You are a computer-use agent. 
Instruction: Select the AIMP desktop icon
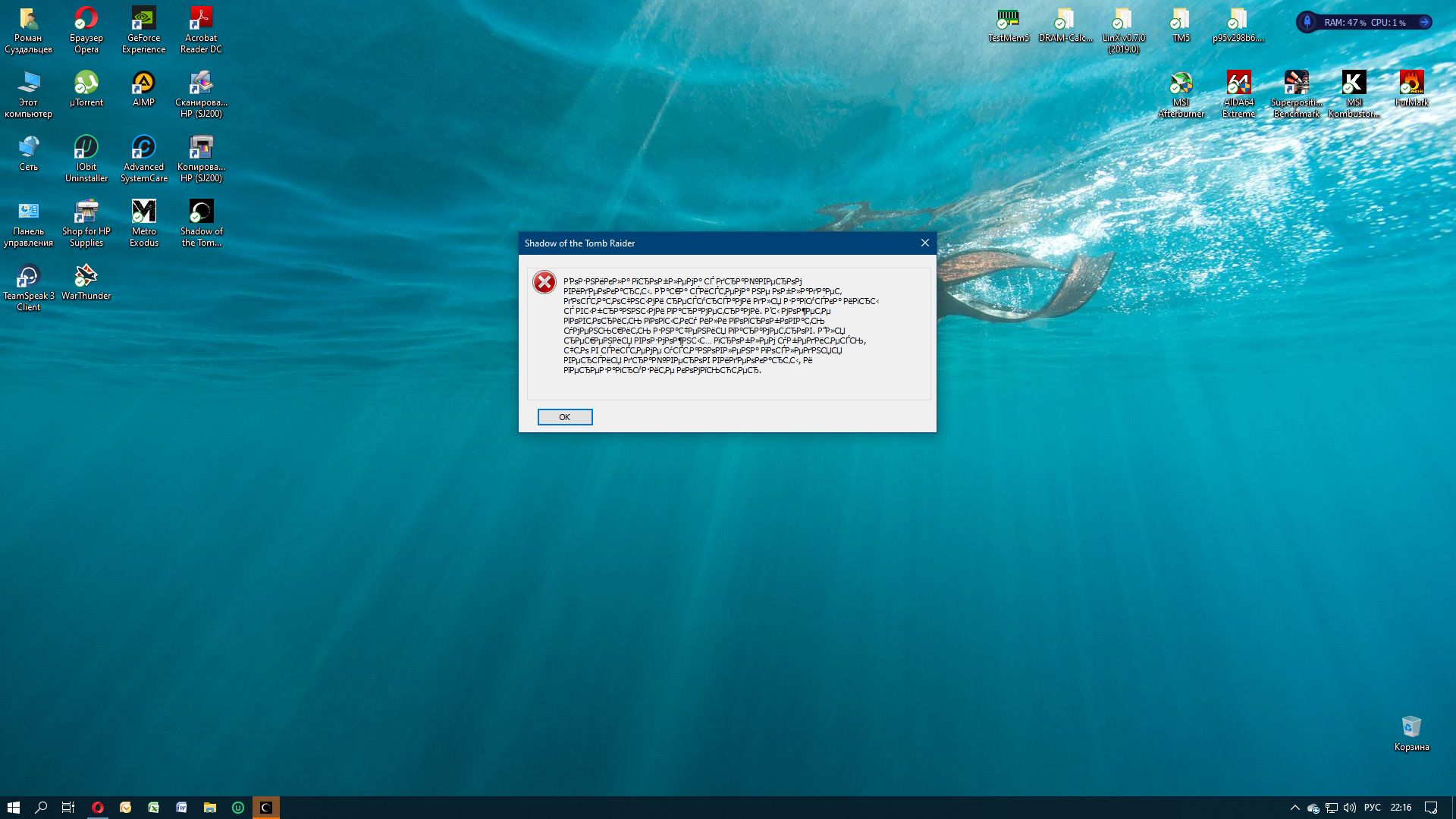[143, 89]
